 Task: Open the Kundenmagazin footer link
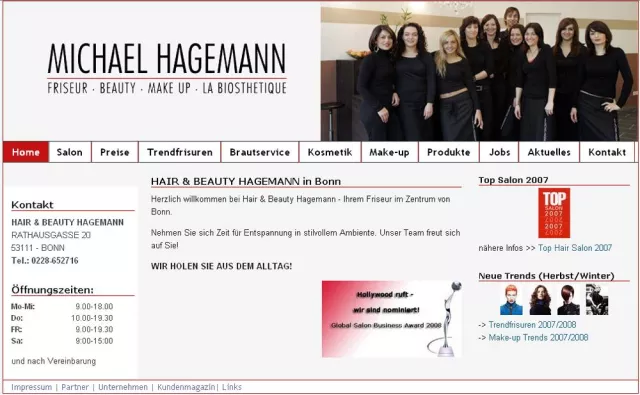(186, 387)
